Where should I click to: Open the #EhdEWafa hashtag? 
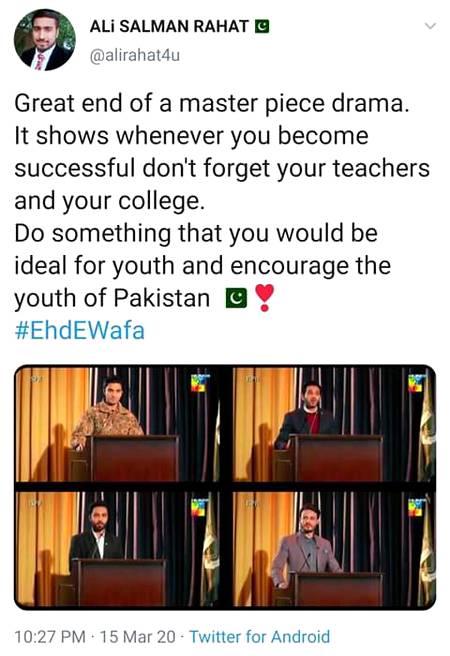click(x=79, y=331)
